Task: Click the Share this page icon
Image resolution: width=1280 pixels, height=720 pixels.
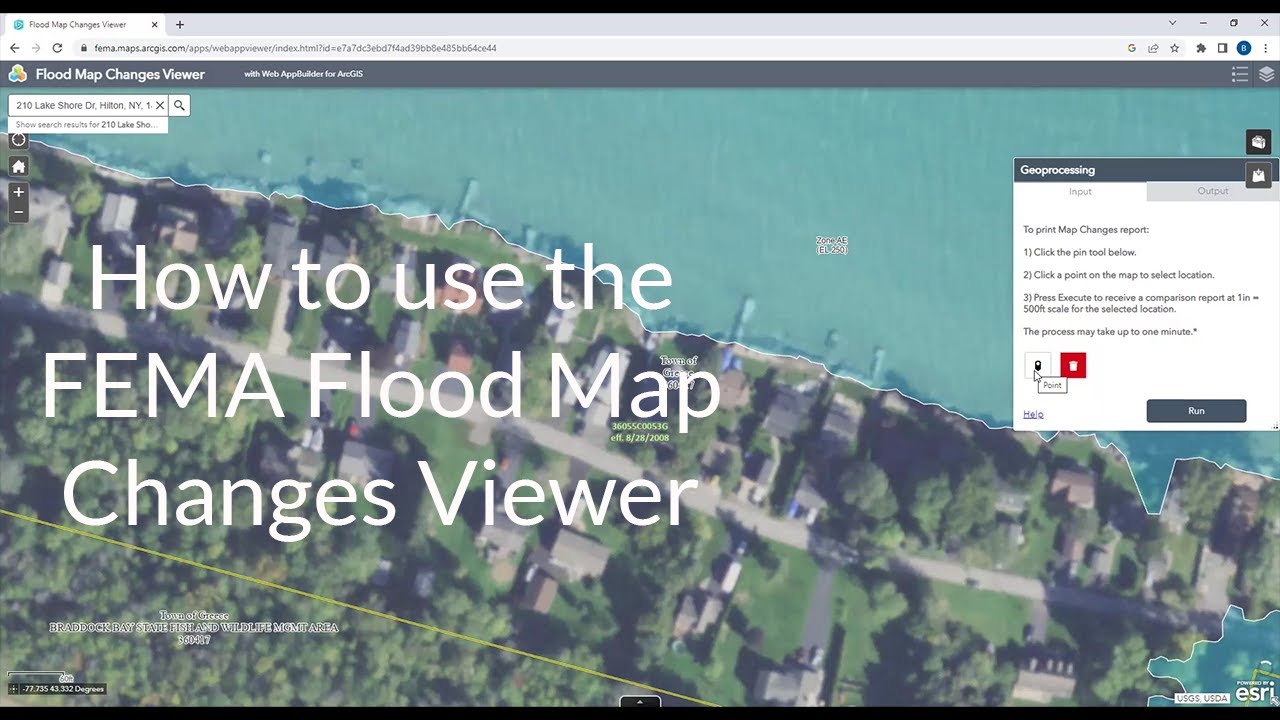Action: (x=1153, y=48)
